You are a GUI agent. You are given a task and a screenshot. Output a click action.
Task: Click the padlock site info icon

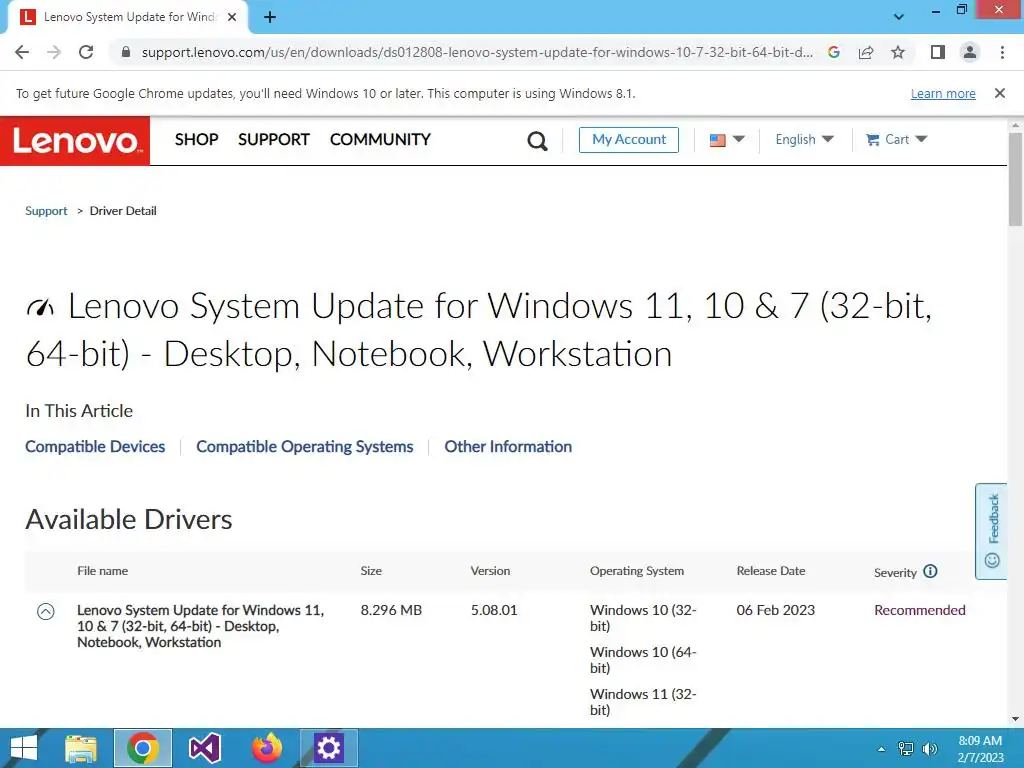[126, 52]
